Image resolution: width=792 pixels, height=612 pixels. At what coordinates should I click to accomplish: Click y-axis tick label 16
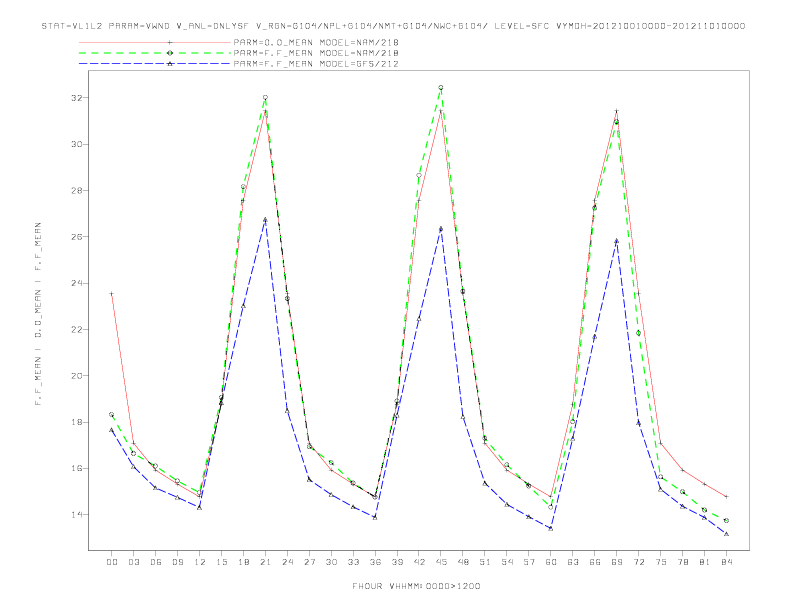[76, 469]
